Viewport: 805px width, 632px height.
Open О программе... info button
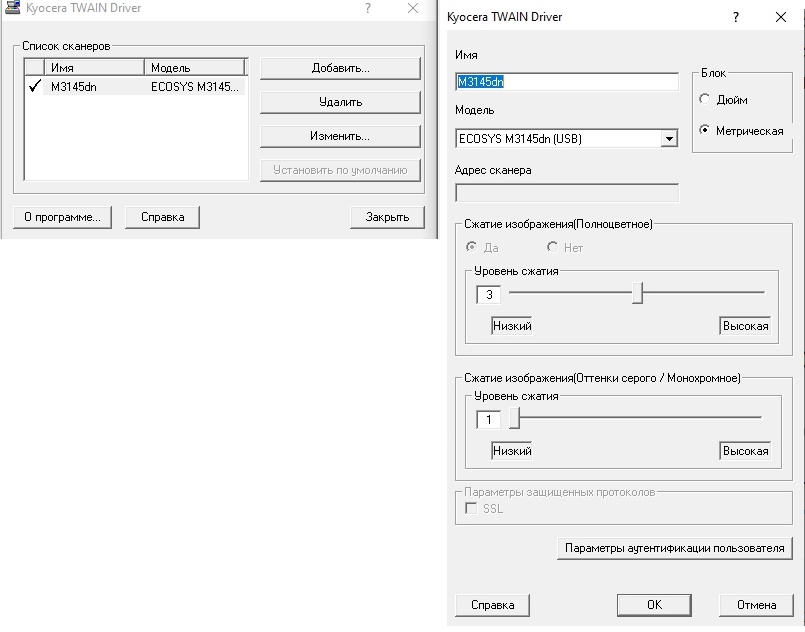(x=62, y=217)
